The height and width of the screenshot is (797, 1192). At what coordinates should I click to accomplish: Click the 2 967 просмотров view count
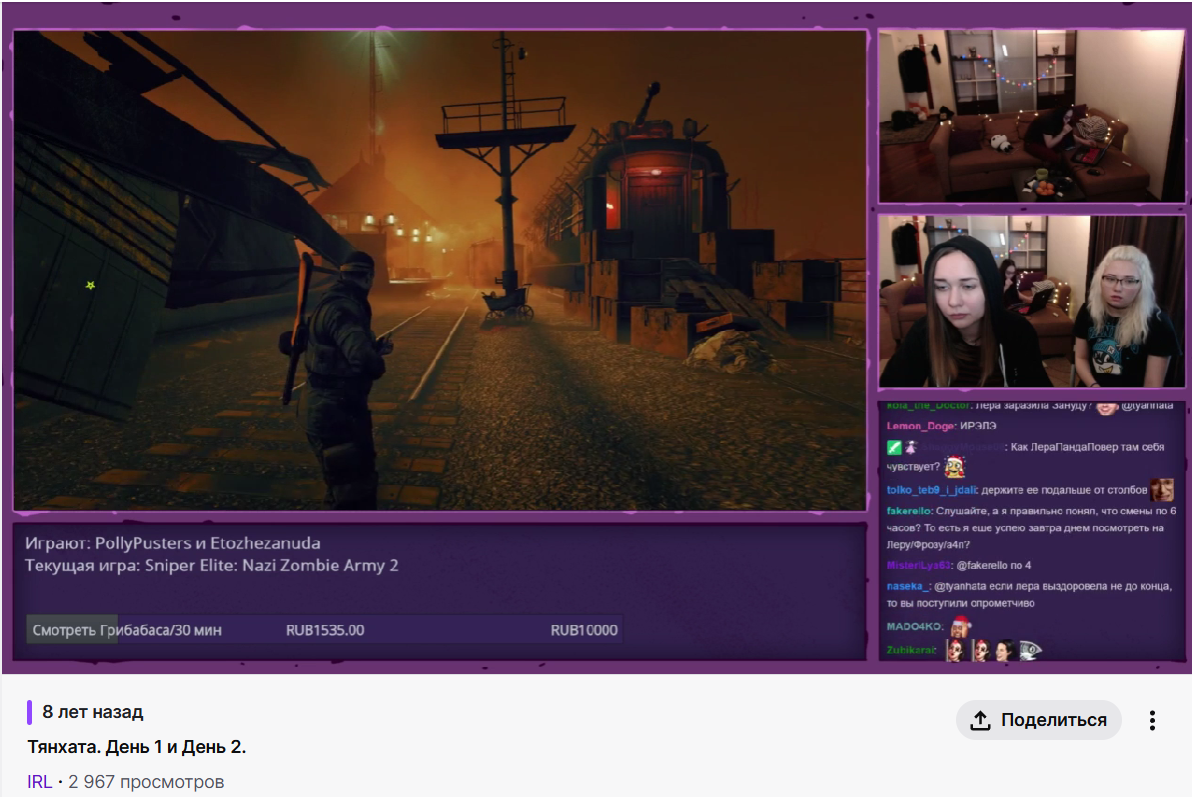[x=146, y=782]
